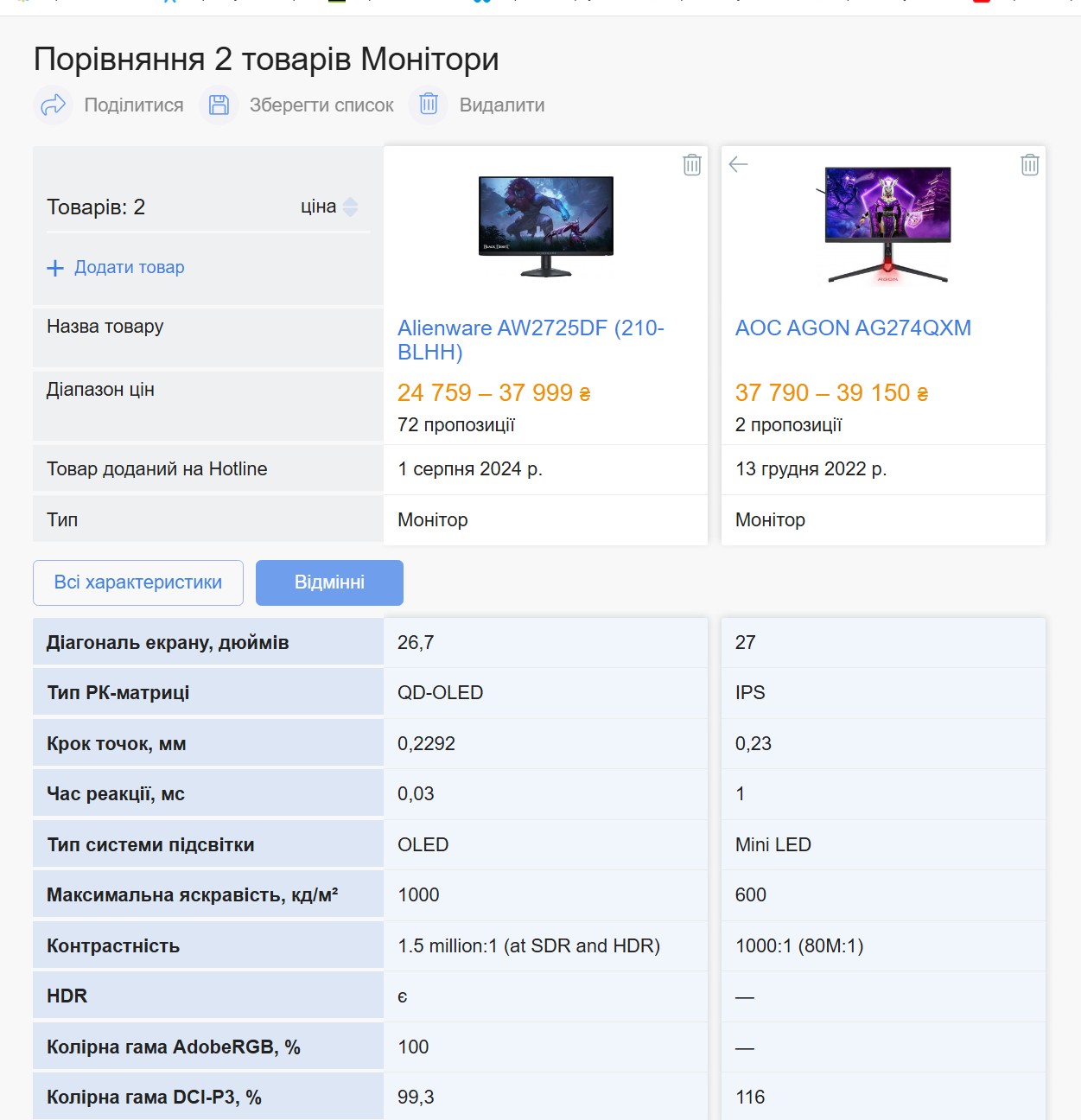The height and width of the screenshot is (1120, 1081).
Task: Click the IPS matrix type value
Action: [x=750, y=693]
